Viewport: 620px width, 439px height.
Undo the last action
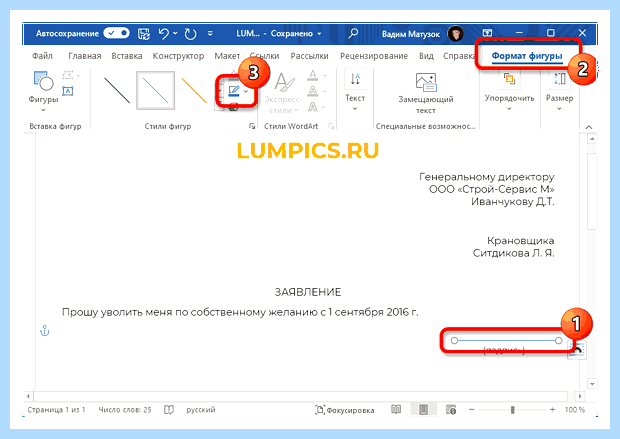point(164,34)
